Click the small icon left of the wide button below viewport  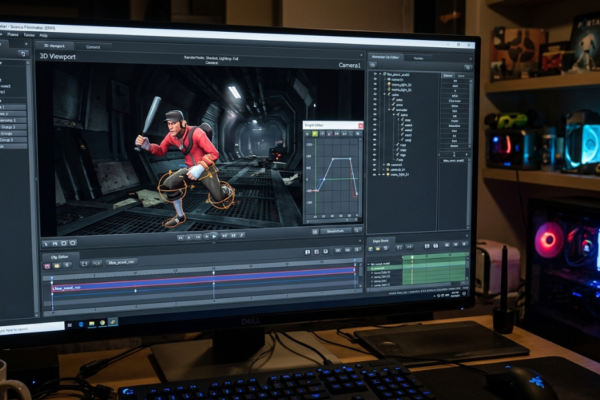click(315, 232)
